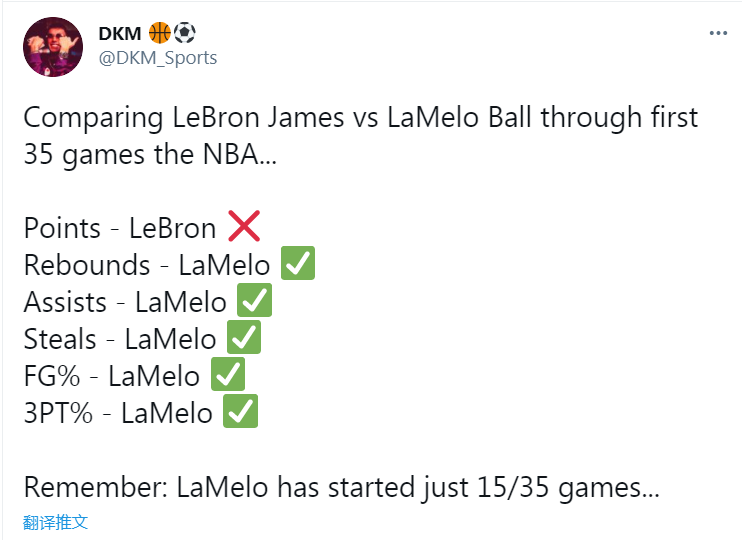Click the green check beside Assists
Image resolution: width=742 pixels, height=540 pixels.
[255, 300]
